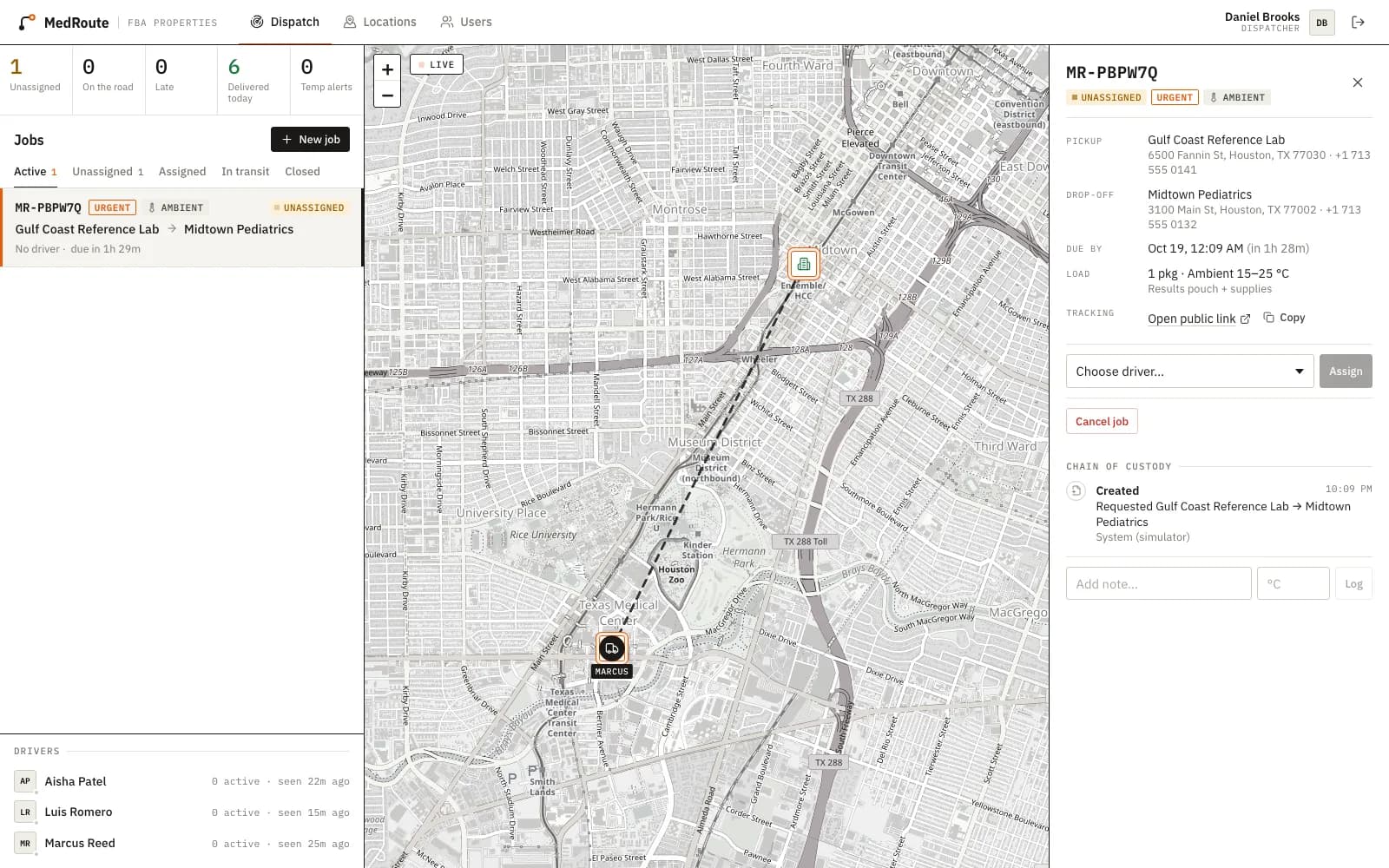
Task: Click the DB user avatar
Action: [x=1321, y=23]
